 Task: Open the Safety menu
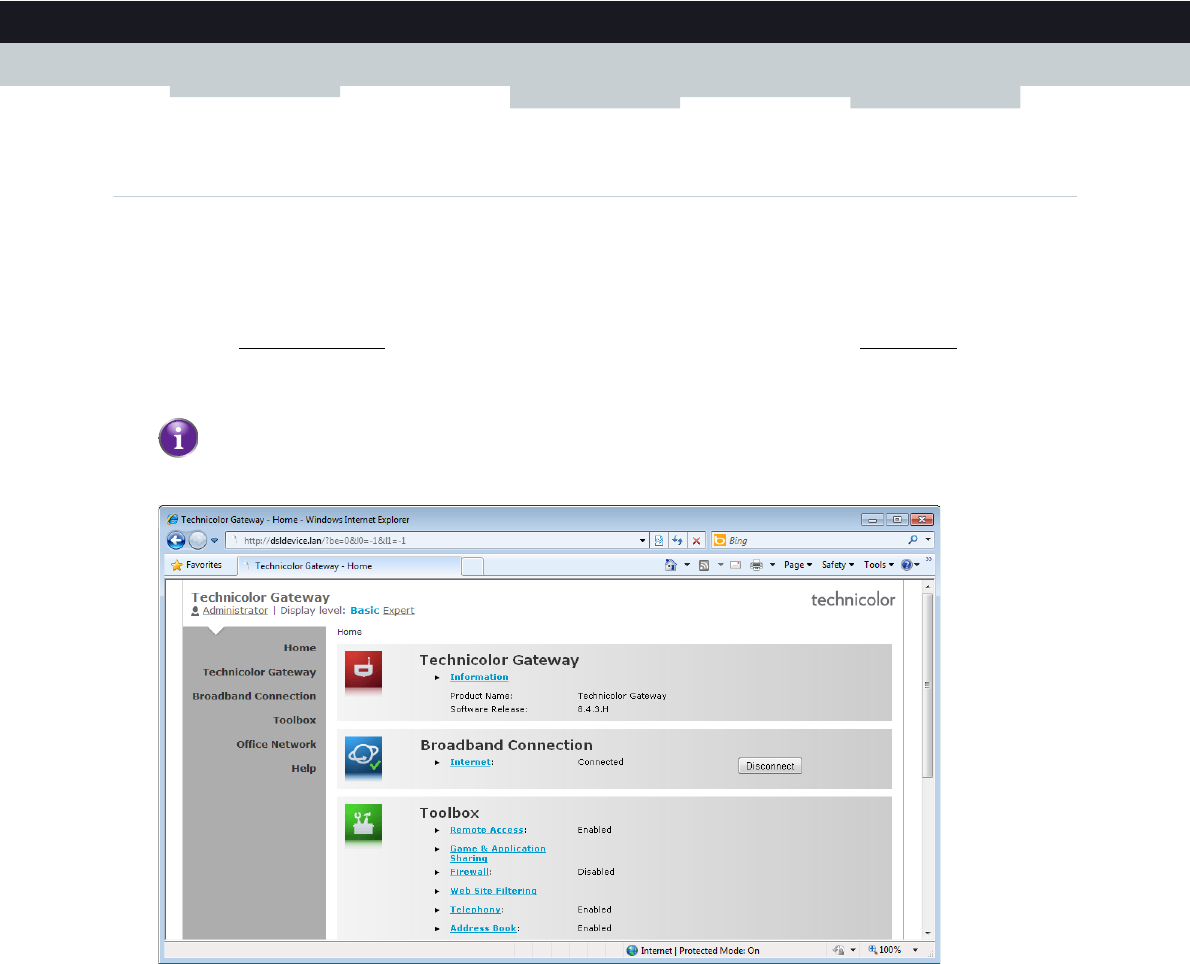[838, 565]
